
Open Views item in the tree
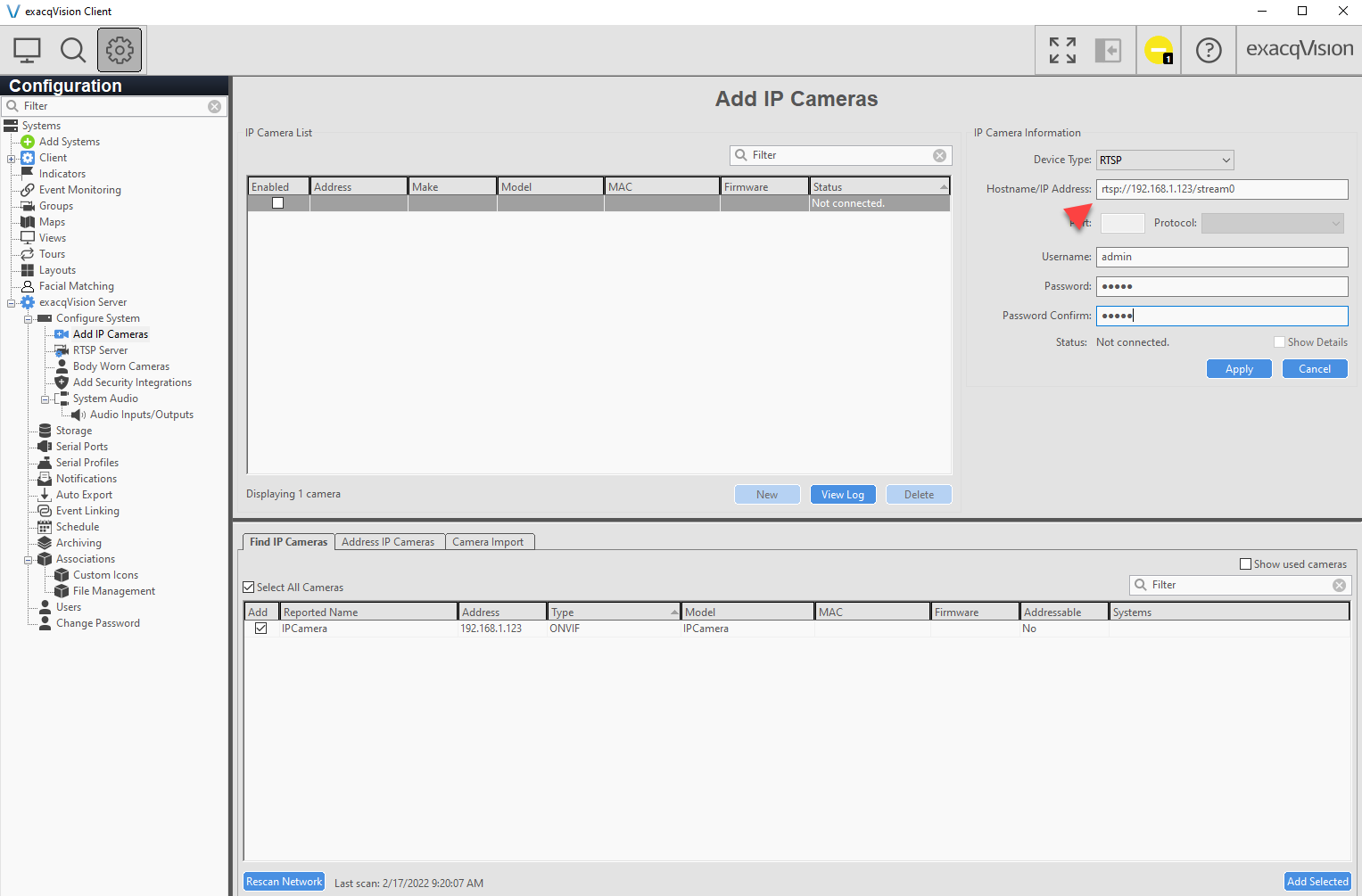[52, 238]
